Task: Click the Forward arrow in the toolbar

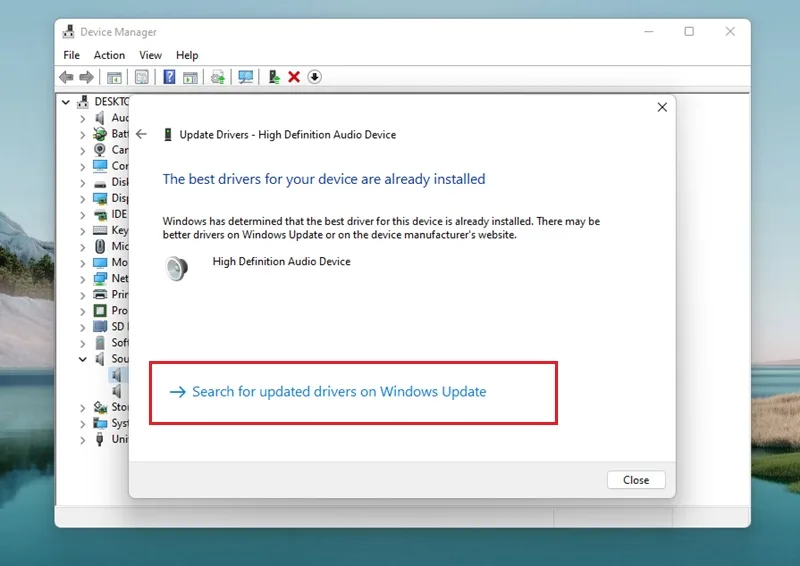Action: coord(86,77)
